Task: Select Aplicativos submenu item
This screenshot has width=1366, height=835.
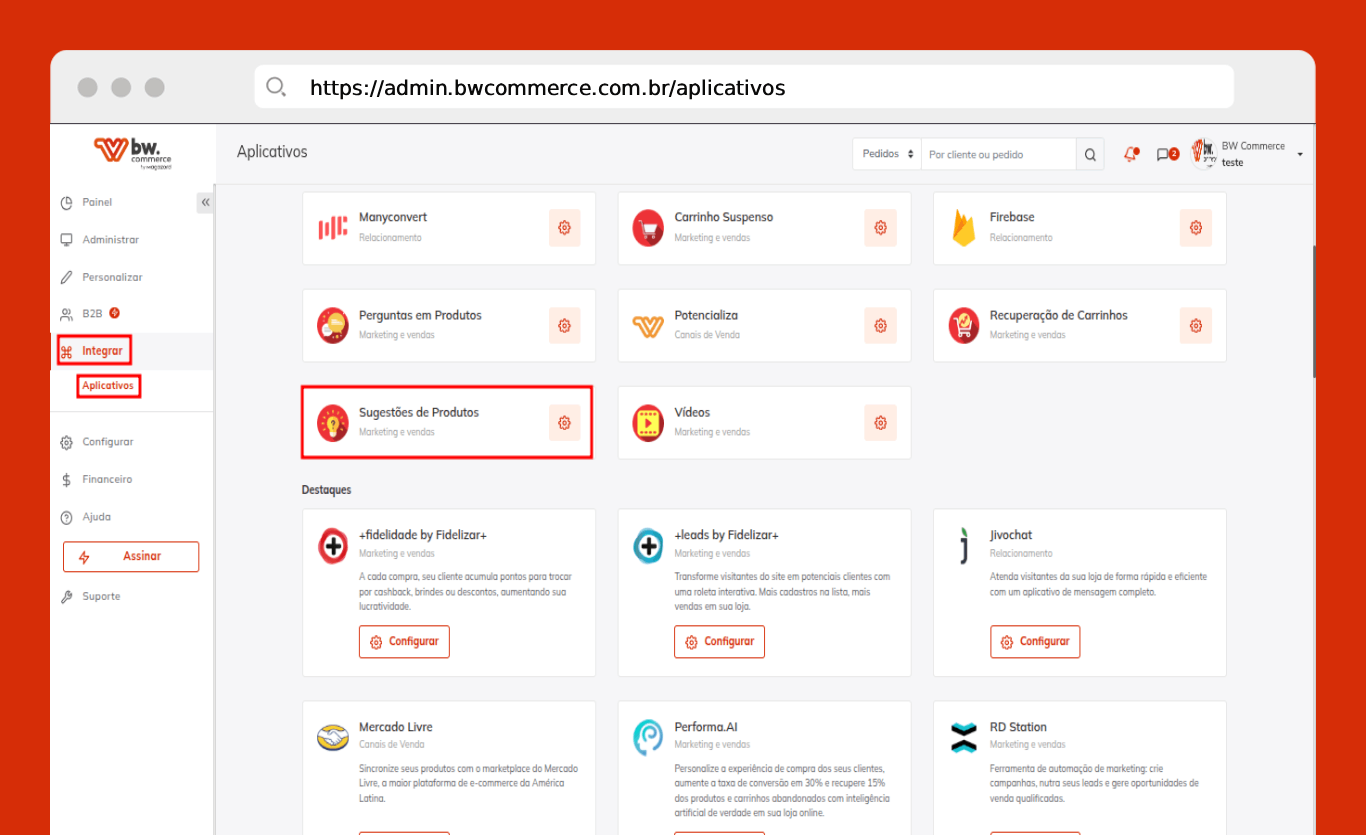Action: [x=108, y=385]
